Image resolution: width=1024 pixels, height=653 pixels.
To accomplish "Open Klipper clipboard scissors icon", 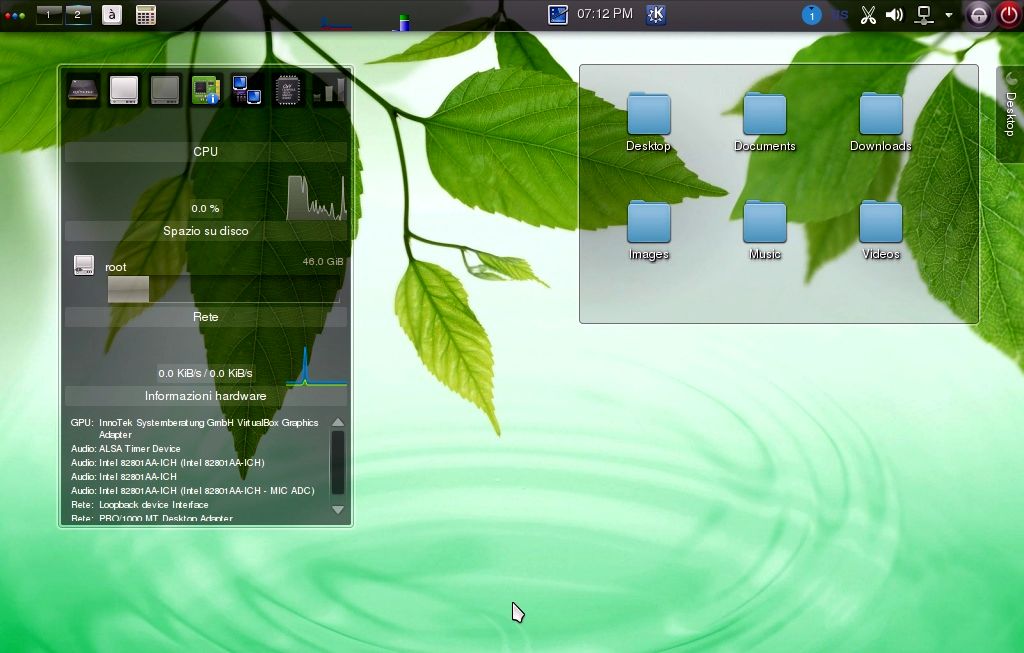I will point(868,15).
